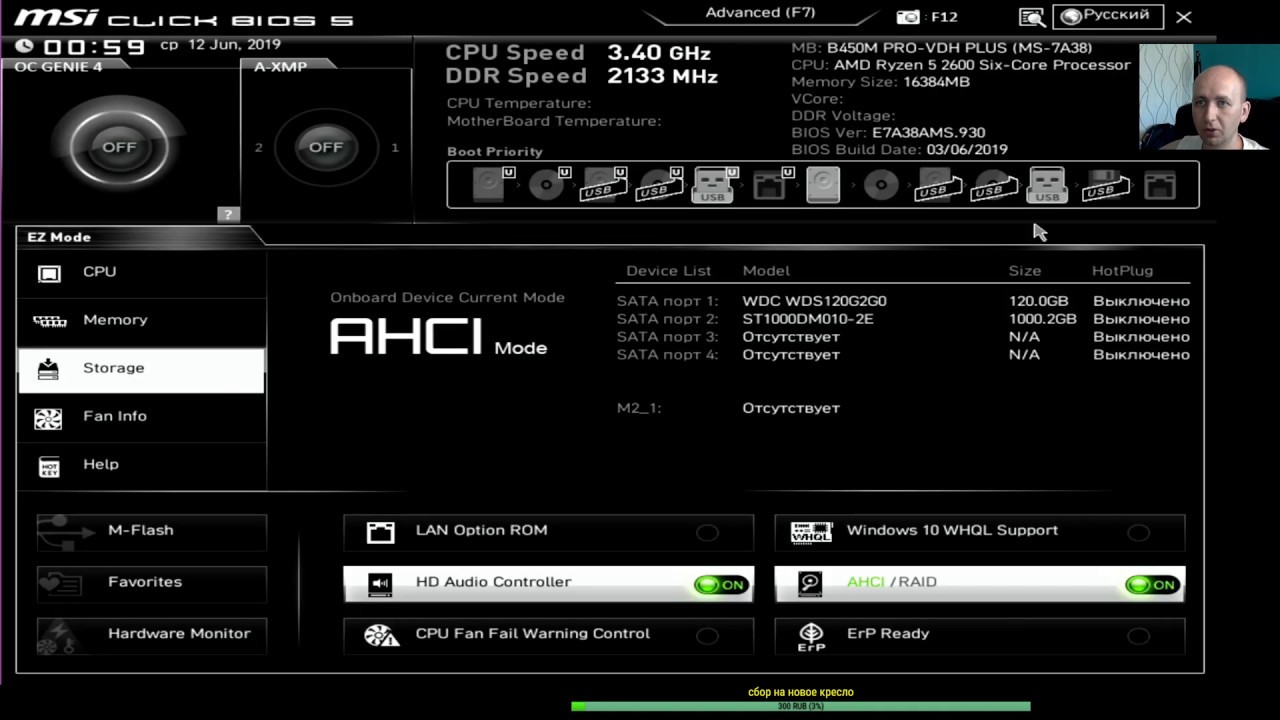Click the Help hot key icon

point(48,467)
